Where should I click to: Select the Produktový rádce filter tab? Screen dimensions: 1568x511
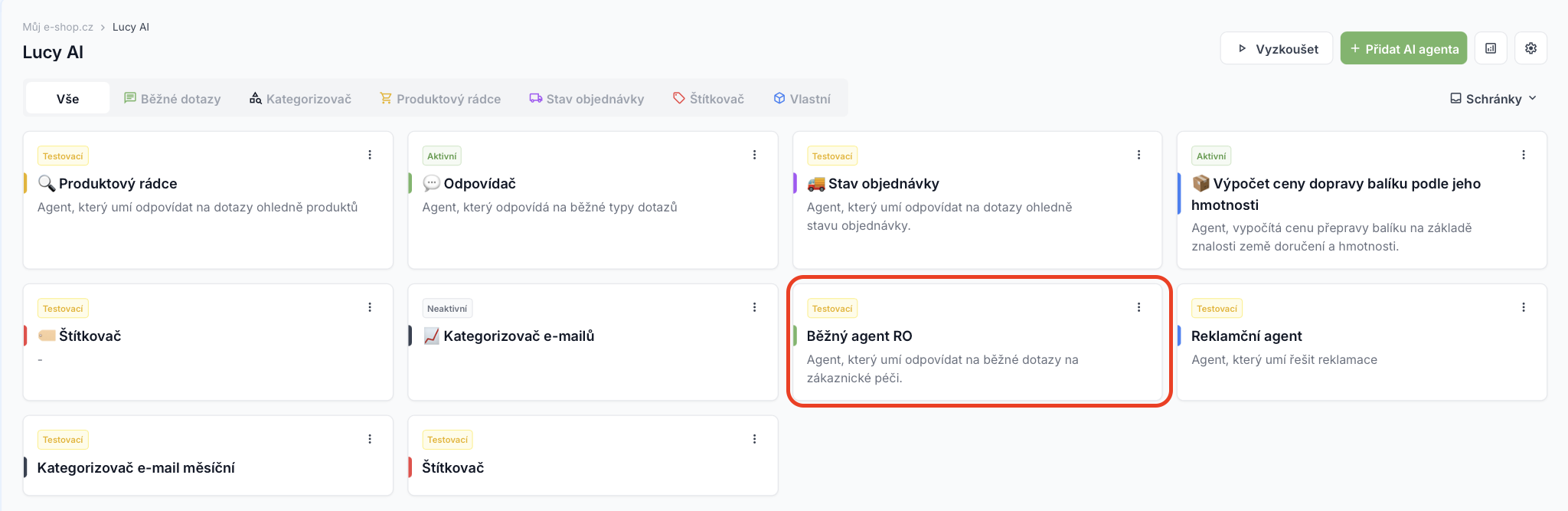click(x=440, y=99)
